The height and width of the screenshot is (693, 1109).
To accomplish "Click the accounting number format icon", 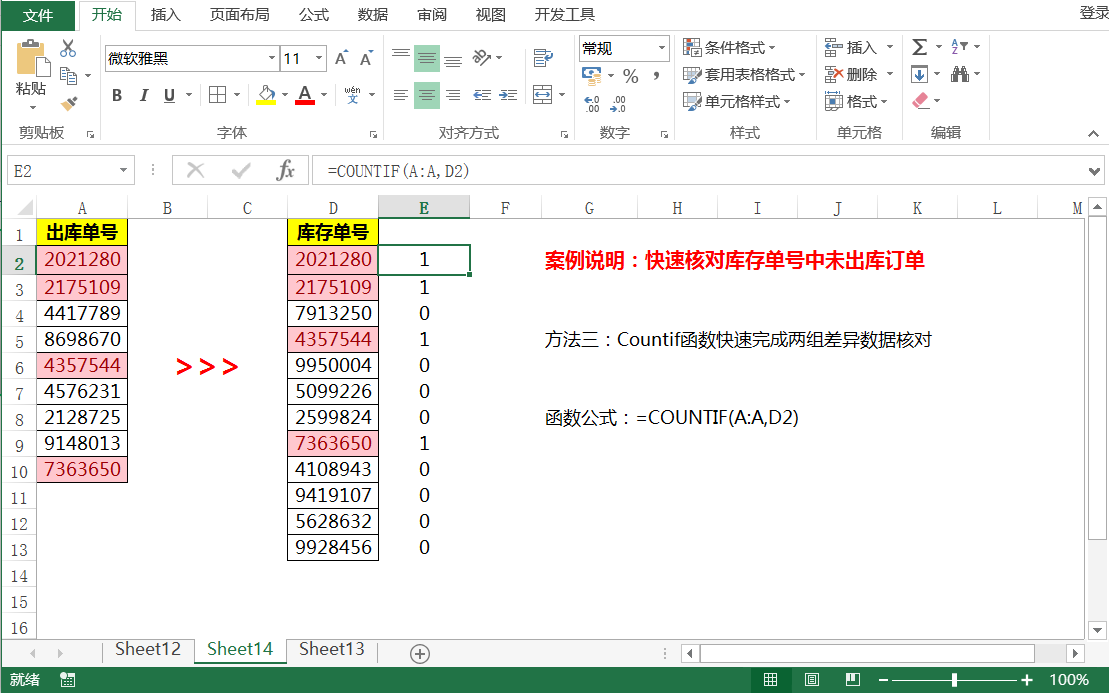I will [591, 75].
